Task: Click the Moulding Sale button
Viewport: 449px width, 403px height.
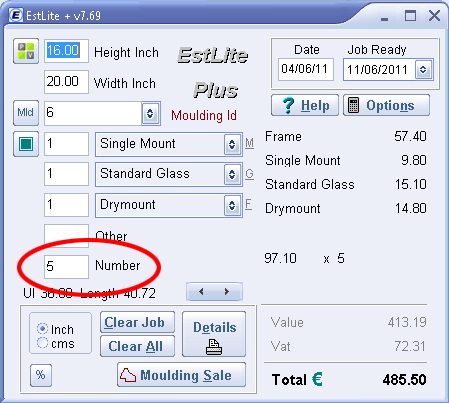Action: pyautogui.click(x=181, y=375)
